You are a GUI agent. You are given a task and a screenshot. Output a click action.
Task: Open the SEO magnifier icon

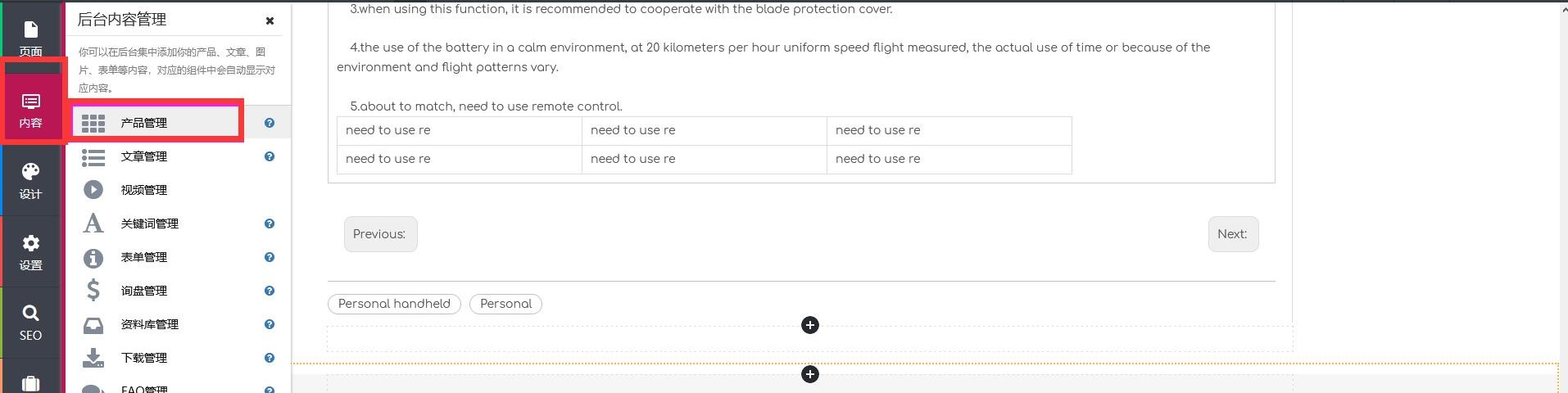30,323
